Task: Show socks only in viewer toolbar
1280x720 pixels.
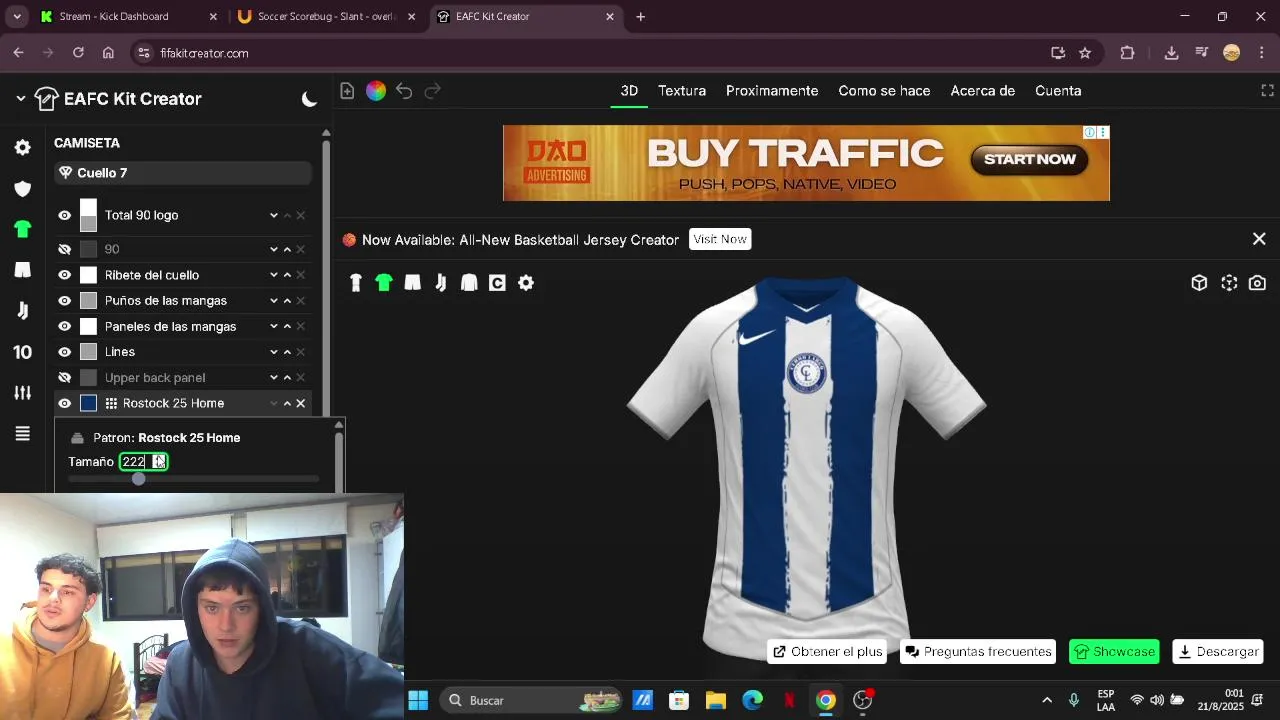Action: click(441, 283)
